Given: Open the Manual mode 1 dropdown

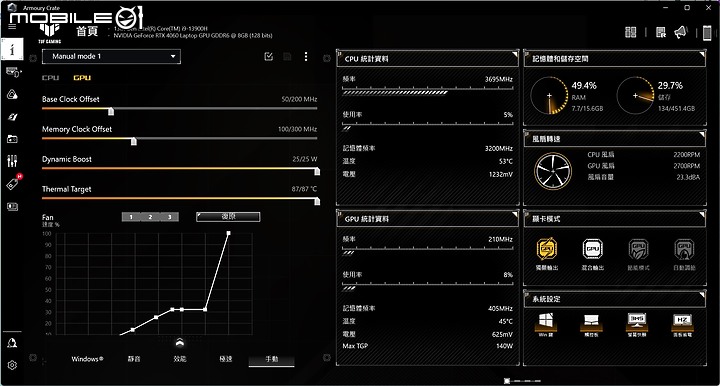Looking at the screenshot, I should point(111,56).
